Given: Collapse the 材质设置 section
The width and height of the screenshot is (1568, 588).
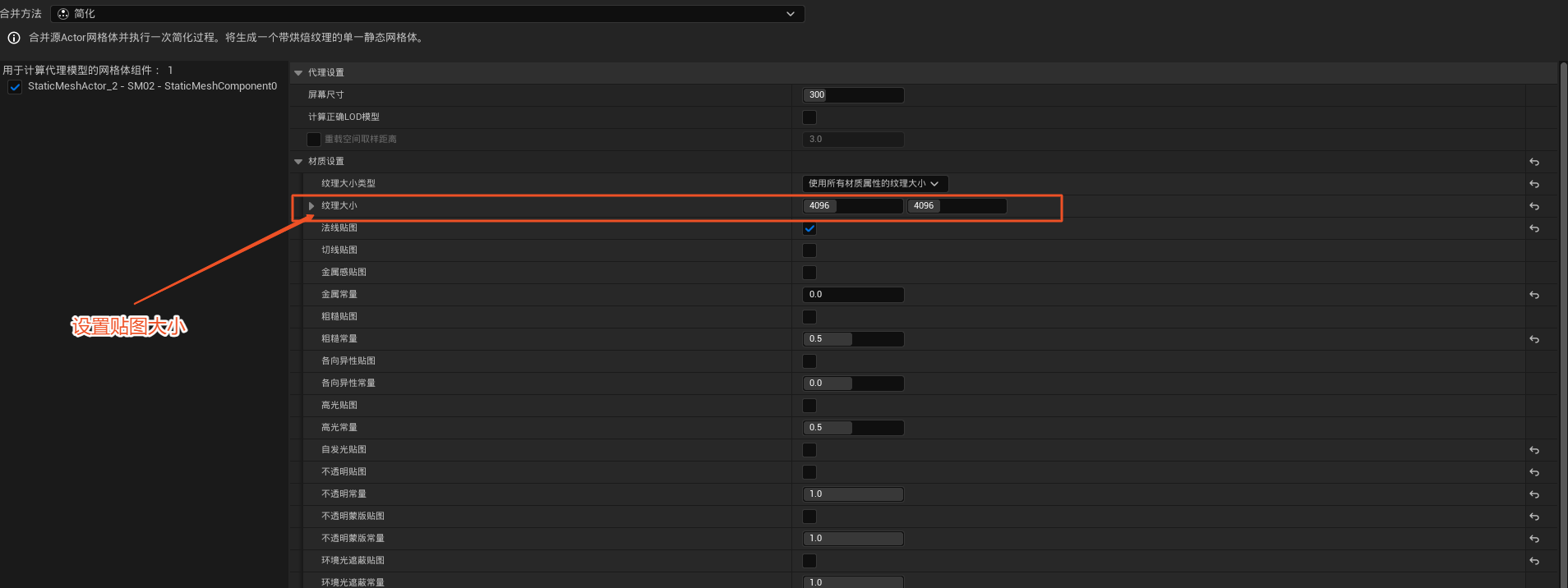Looking at the screenshot, I should click(x=298, y=162).
